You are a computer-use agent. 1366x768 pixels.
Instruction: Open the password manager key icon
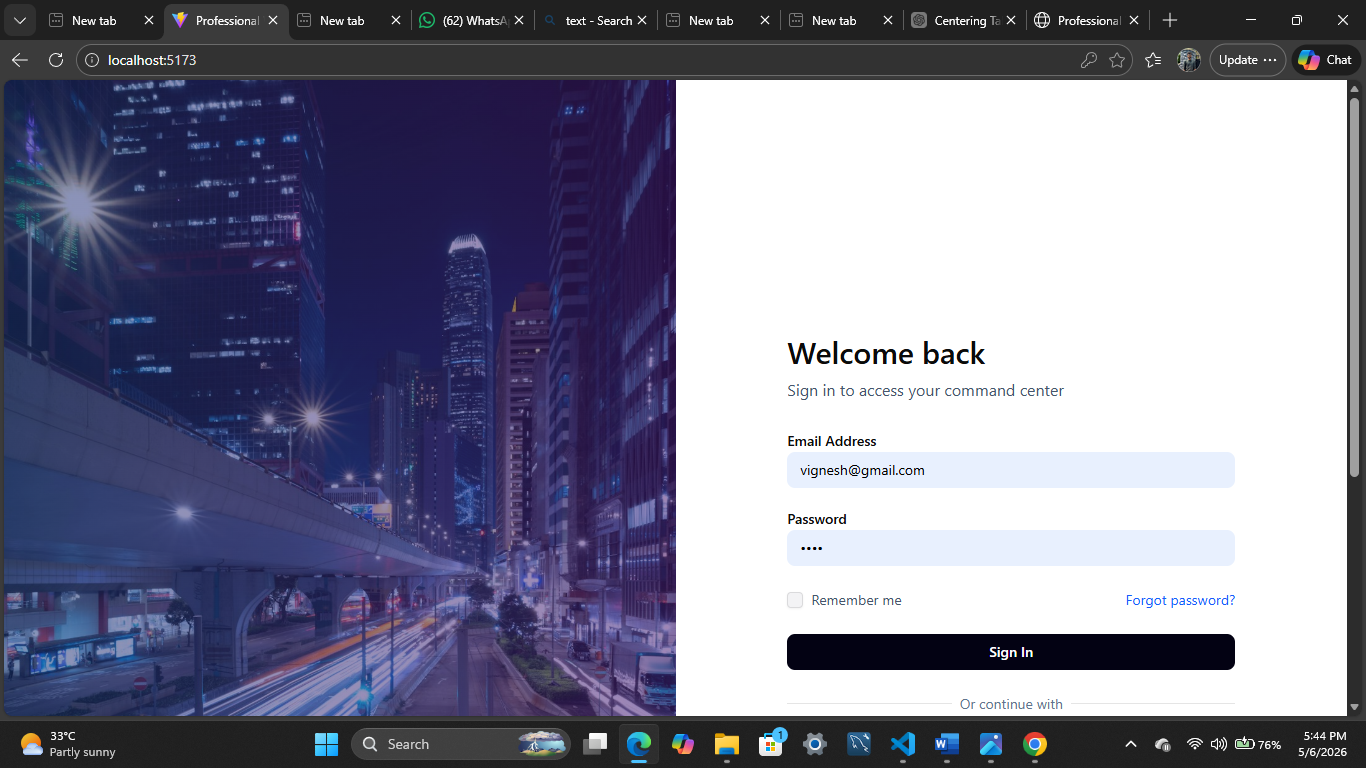[x=1089, y=60]
